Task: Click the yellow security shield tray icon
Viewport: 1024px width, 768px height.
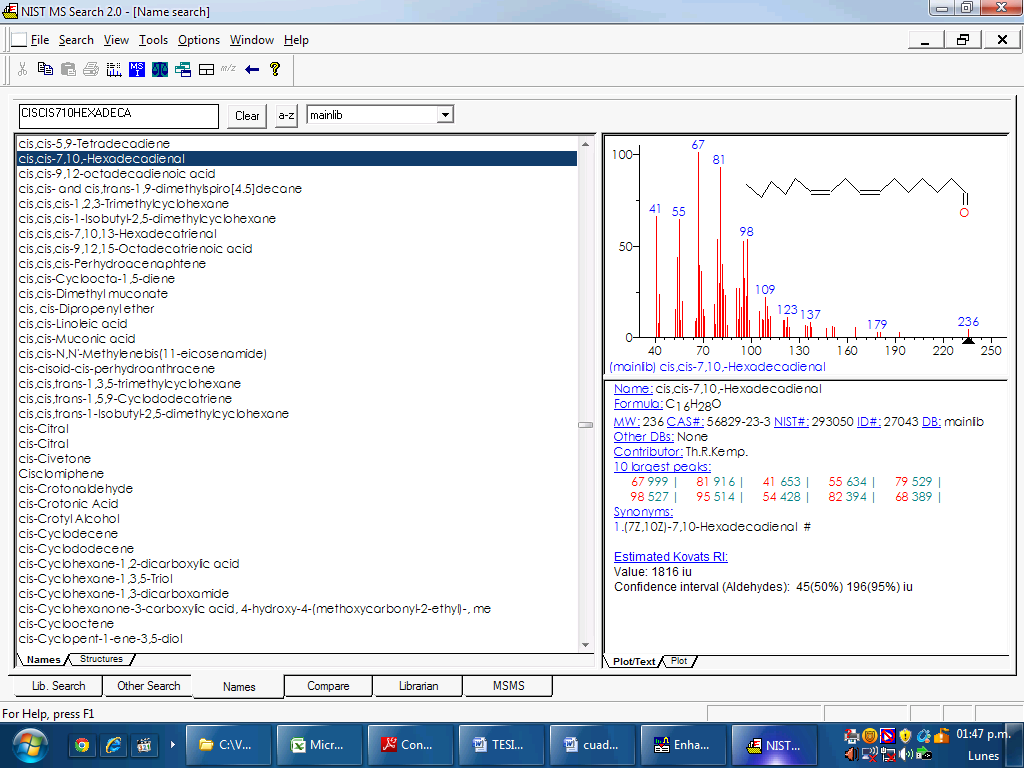Action: (x=905, y=736)
